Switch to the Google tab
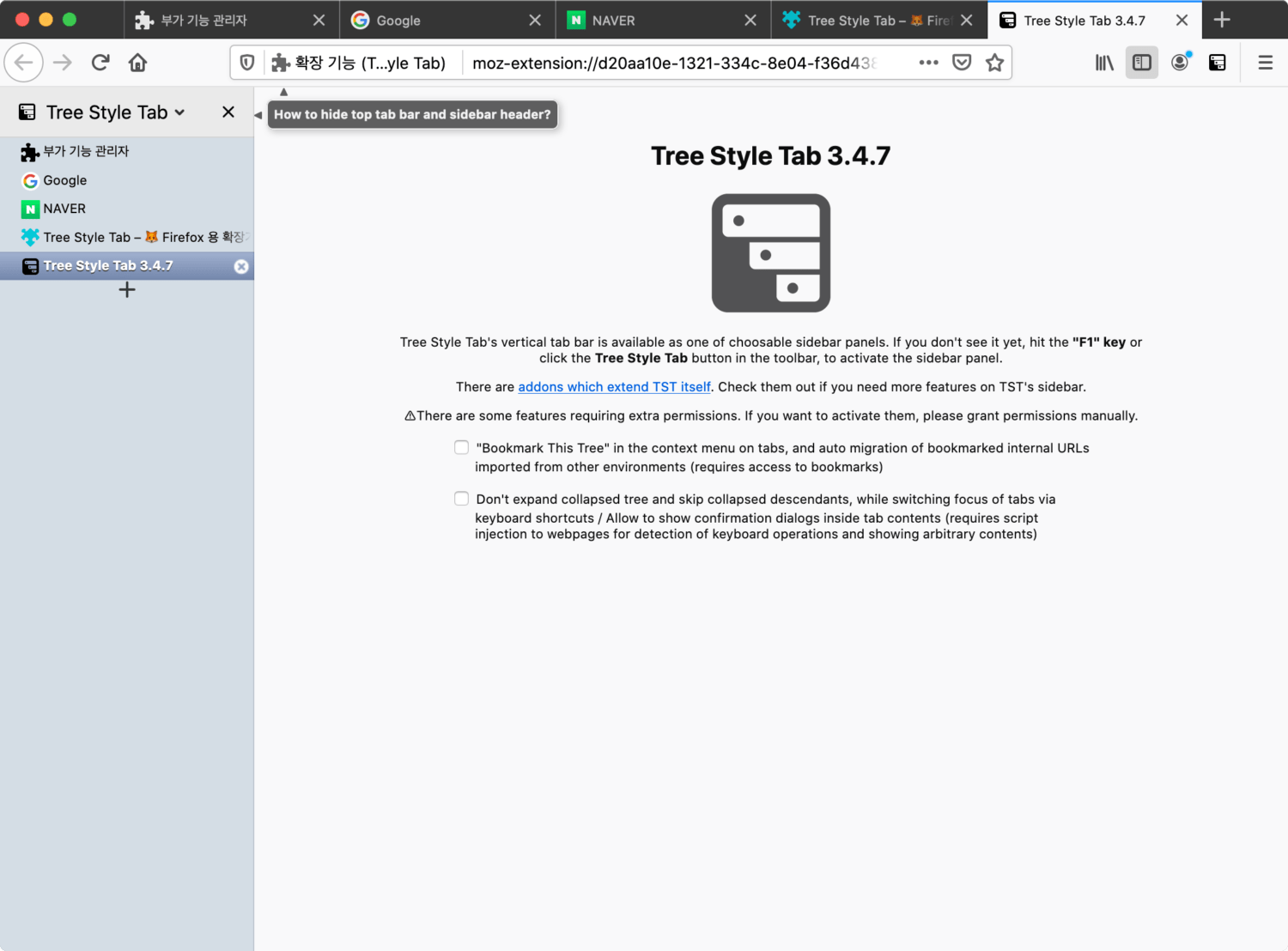 click(447, 20)
